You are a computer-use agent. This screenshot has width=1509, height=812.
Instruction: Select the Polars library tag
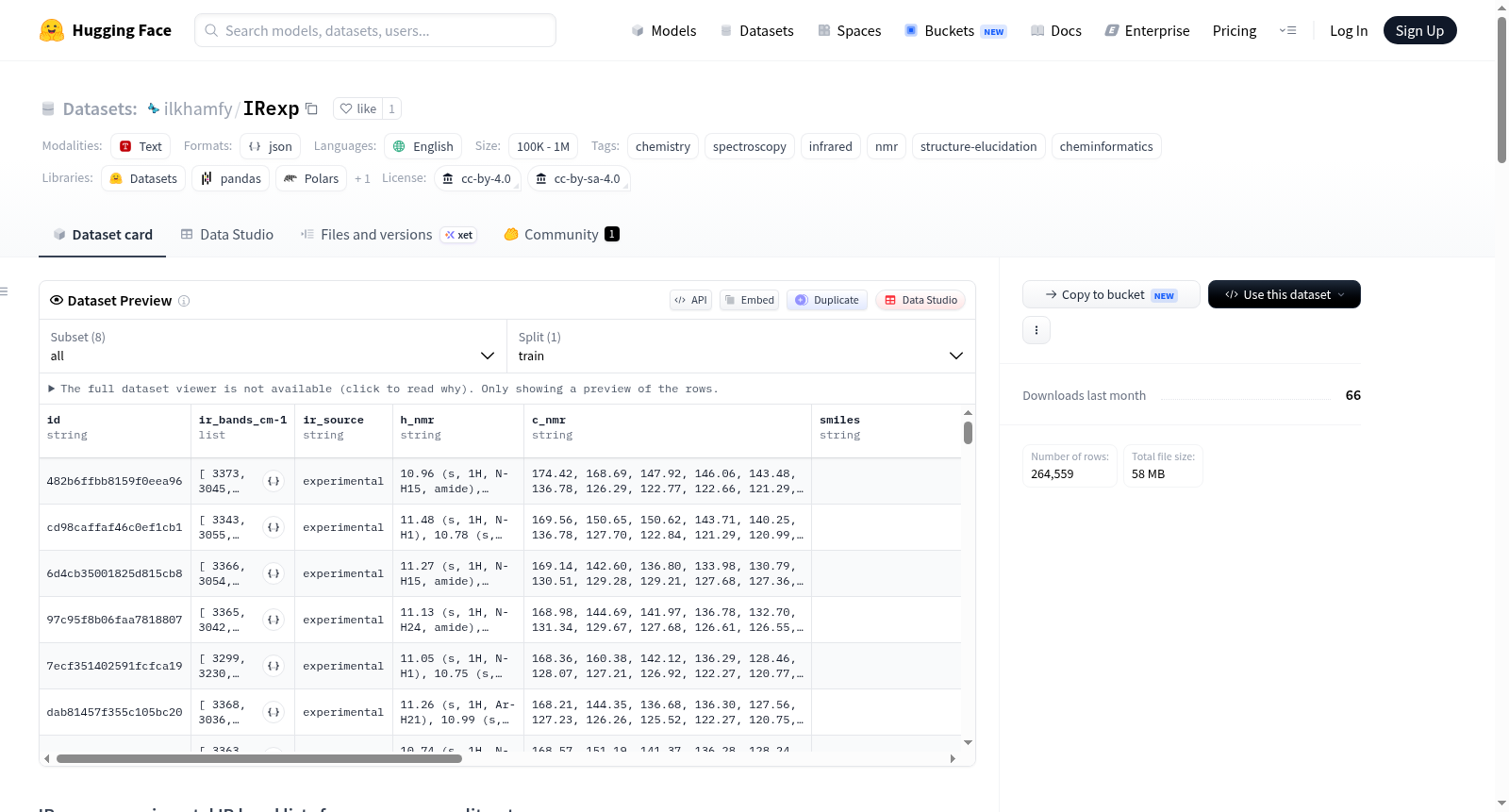[x=311, y=178]
